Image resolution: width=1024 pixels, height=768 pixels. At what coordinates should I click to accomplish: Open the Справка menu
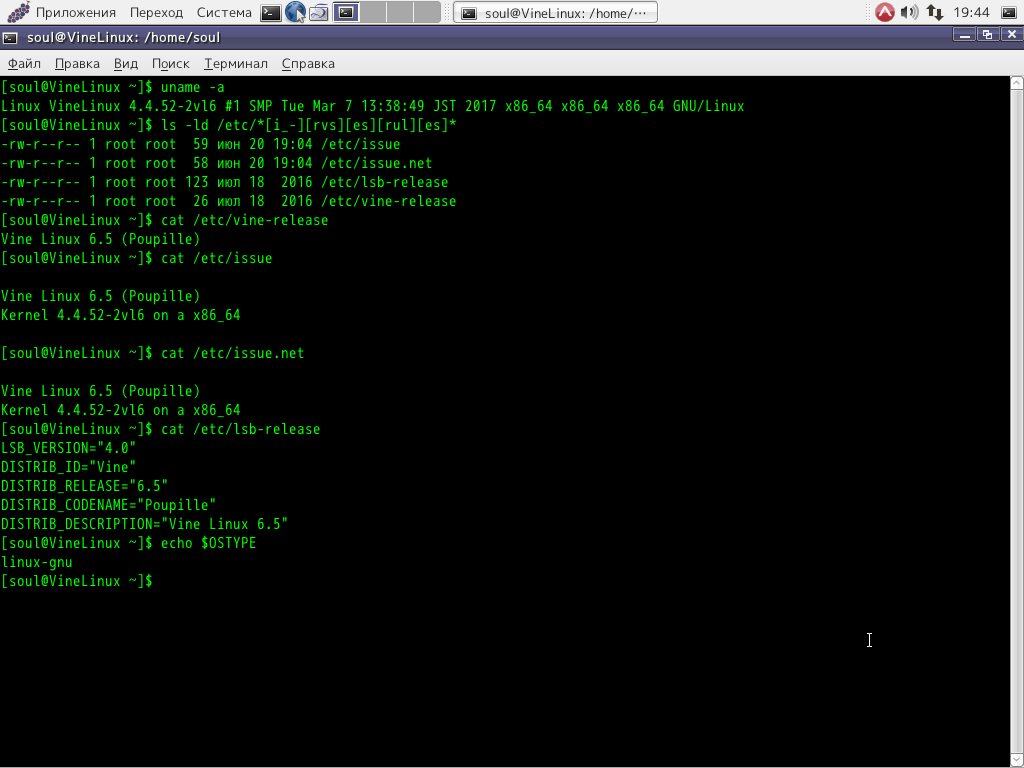tap(308, 63)
